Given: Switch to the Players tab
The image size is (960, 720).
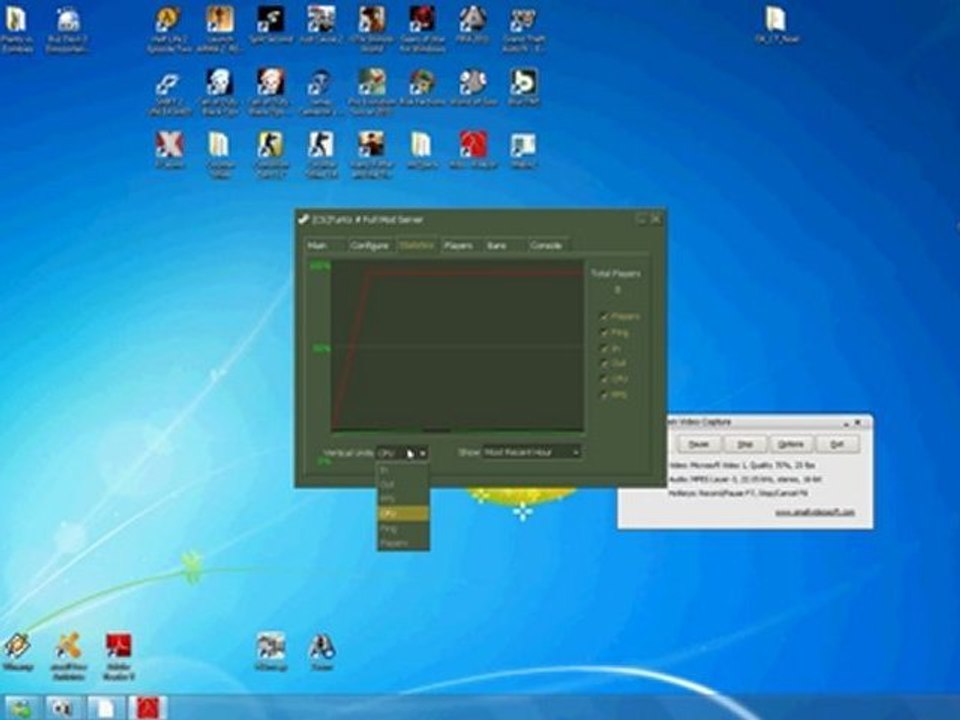Looking at the screenshot, I should [459, 246].
